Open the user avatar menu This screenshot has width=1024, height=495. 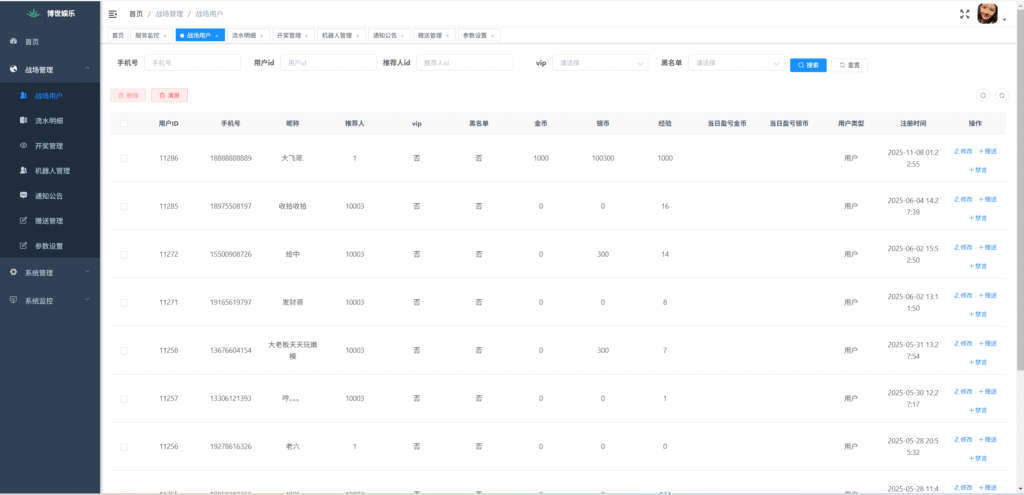pos(987,14)
